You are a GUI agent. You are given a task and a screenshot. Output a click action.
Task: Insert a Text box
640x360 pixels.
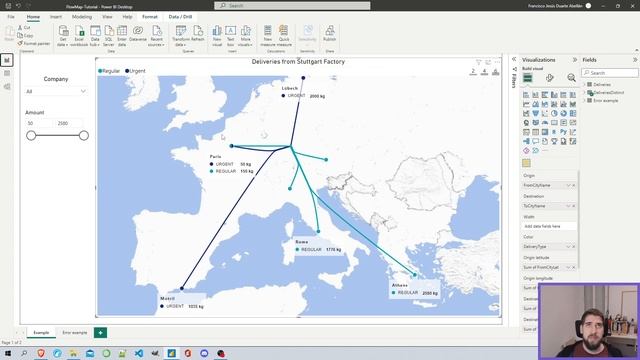[x=231, y=36]
